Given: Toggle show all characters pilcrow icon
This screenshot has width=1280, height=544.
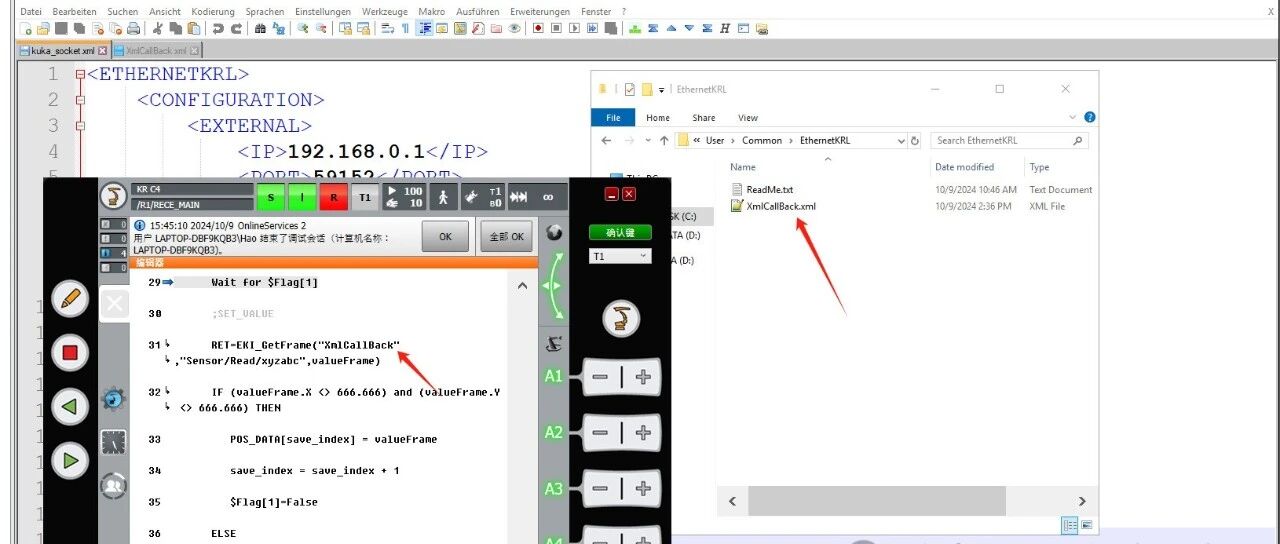Looking at the screenshot, I should click(406, 29).
